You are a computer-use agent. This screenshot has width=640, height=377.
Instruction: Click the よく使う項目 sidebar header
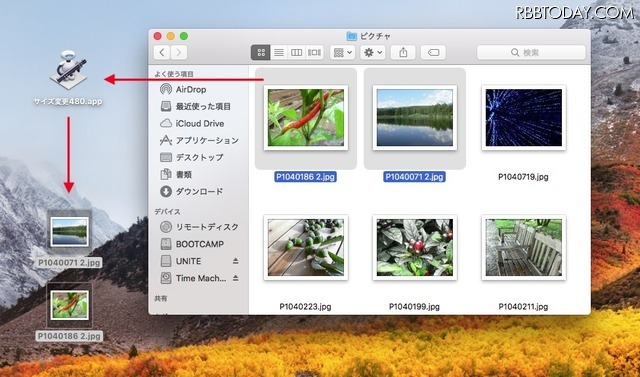click(174, 74)
